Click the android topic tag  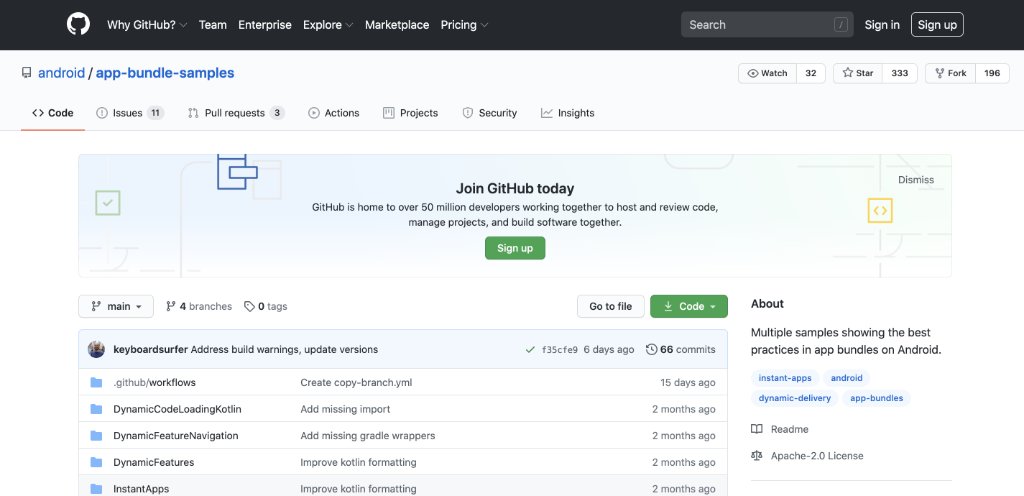pos(846,378)
